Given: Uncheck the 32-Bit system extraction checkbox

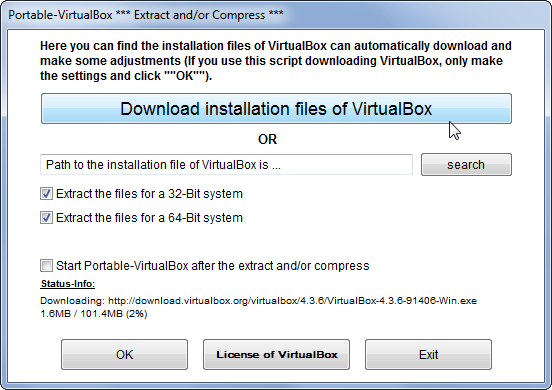Looking at the screenshot, I should click(x=46, y=194).
